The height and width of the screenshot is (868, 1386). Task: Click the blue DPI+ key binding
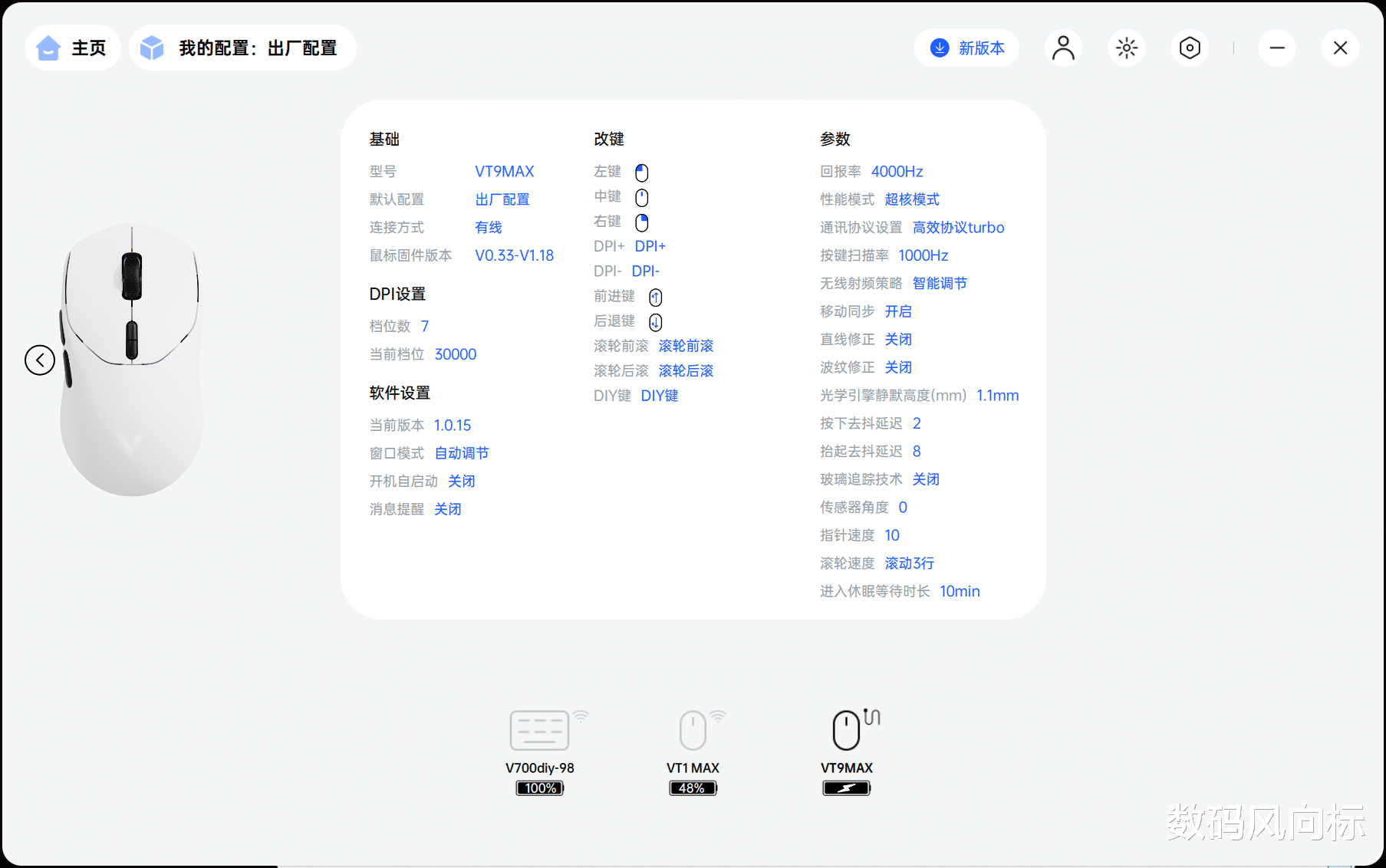click(650, 246)
